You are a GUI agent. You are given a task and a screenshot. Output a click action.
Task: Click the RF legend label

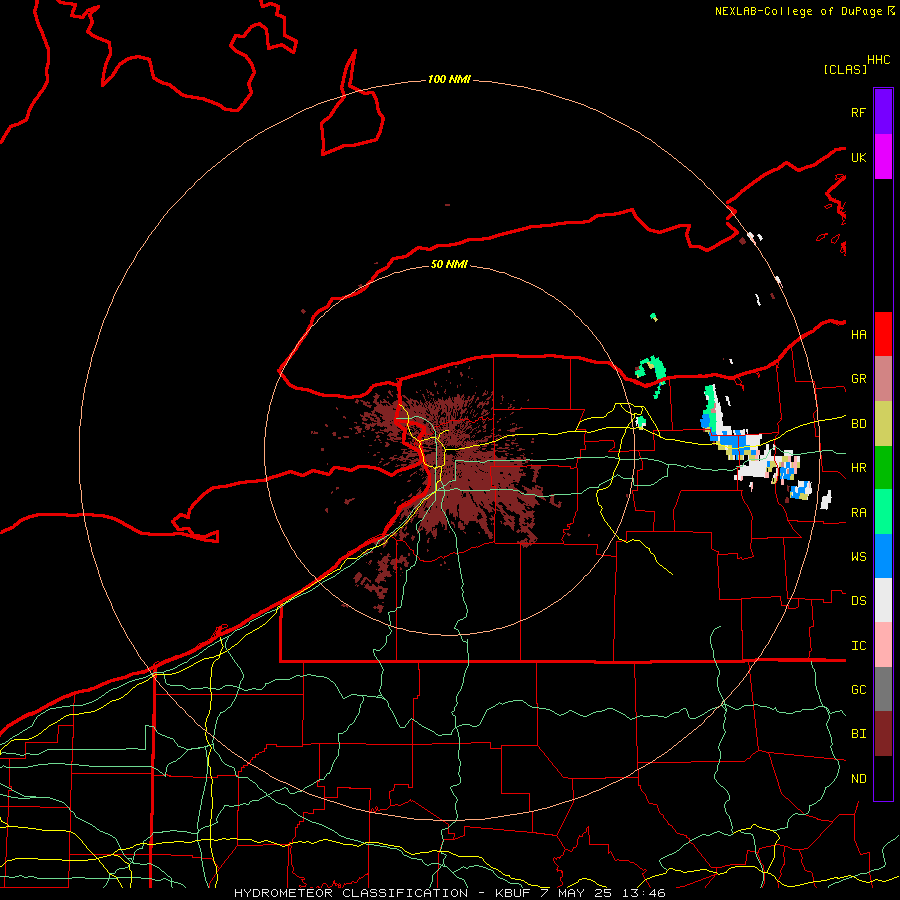[858, 112]
